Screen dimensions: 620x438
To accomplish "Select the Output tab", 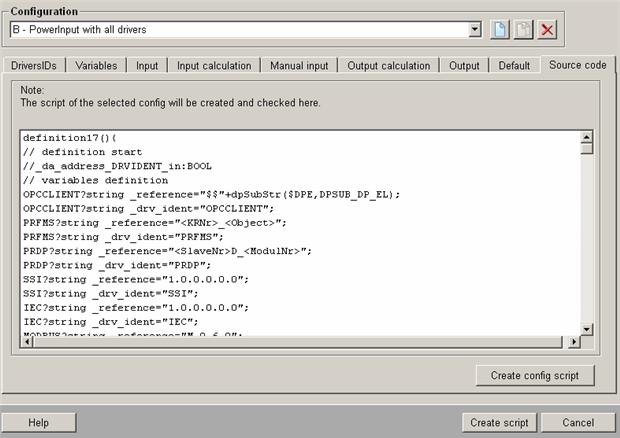I will click(464, 66).
